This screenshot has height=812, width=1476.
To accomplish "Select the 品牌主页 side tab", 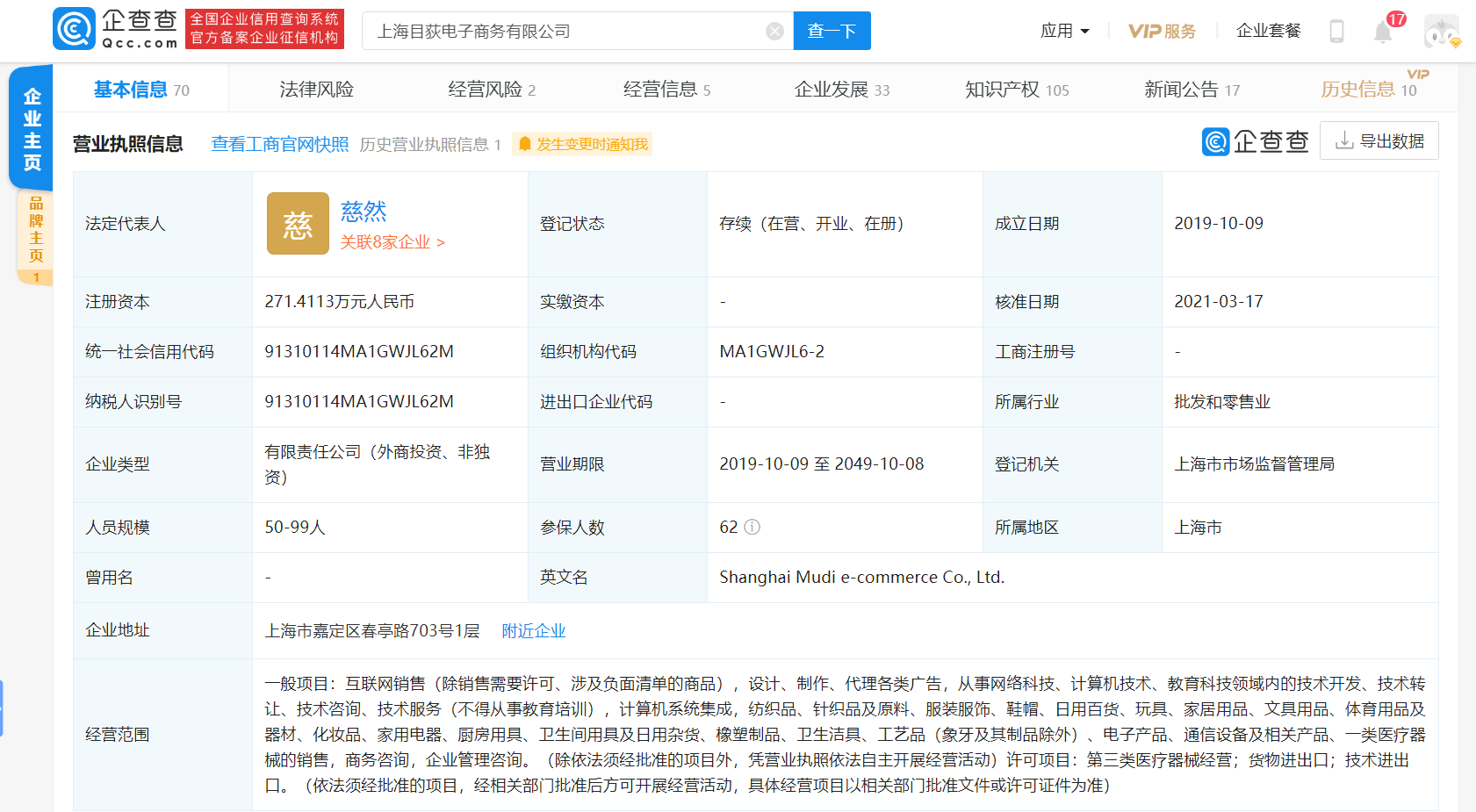I will (35, 237).
